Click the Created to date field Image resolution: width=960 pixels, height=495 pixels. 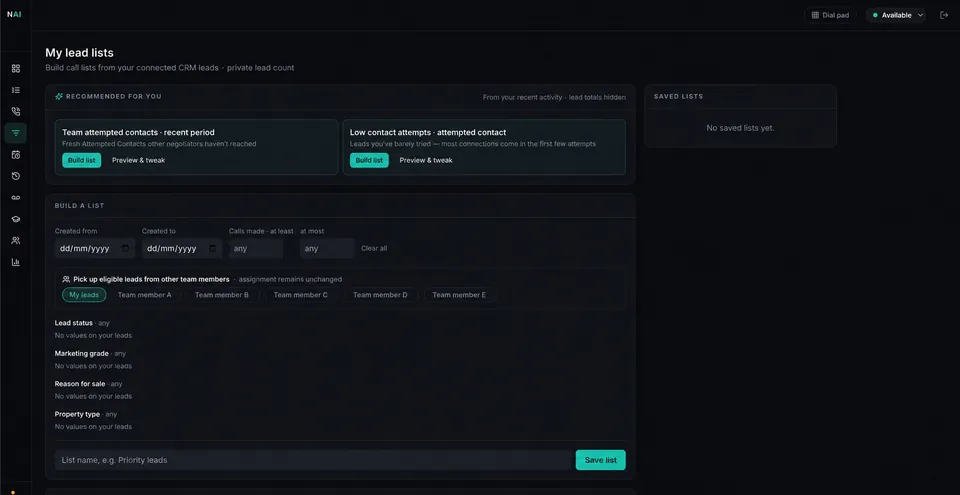(x=182, y=249)
